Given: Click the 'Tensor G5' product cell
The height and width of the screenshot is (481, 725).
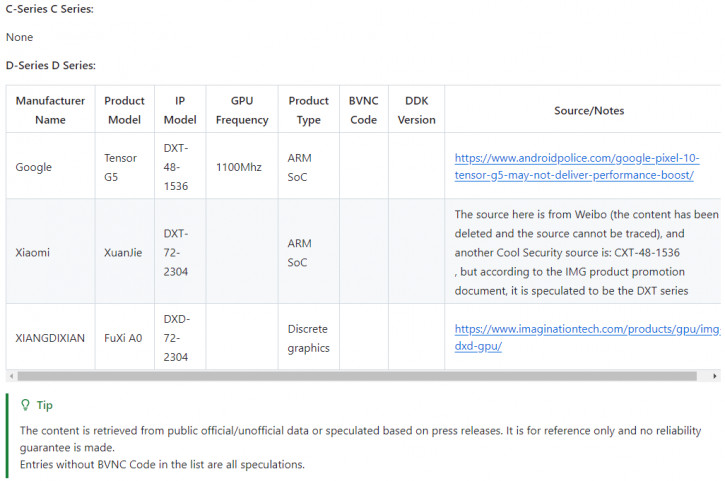Looking at the screenshot, I should (124, 167).
